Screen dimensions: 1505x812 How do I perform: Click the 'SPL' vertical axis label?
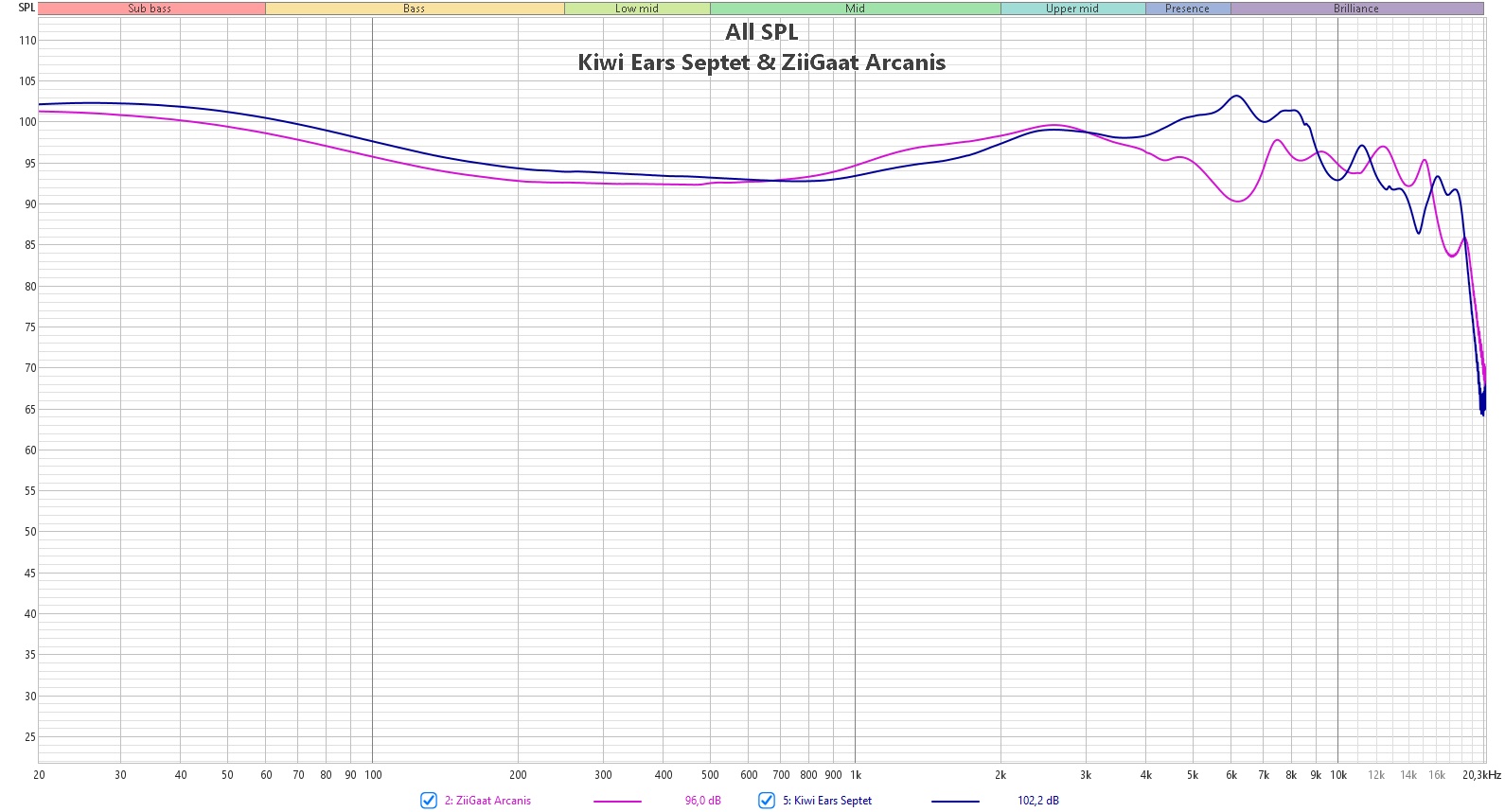point(27,8)
